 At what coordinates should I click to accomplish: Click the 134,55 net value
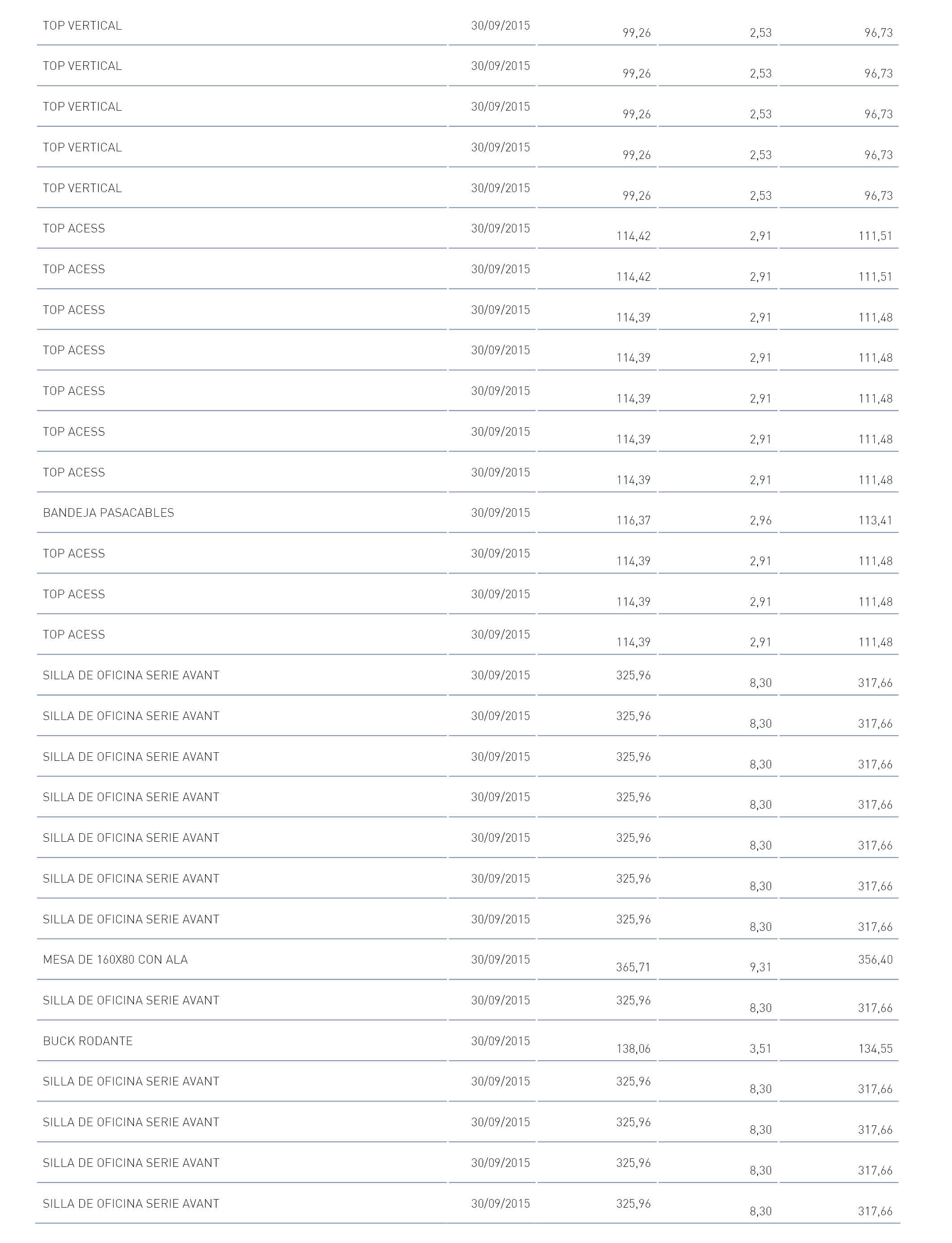click(x=875, y=1049)
